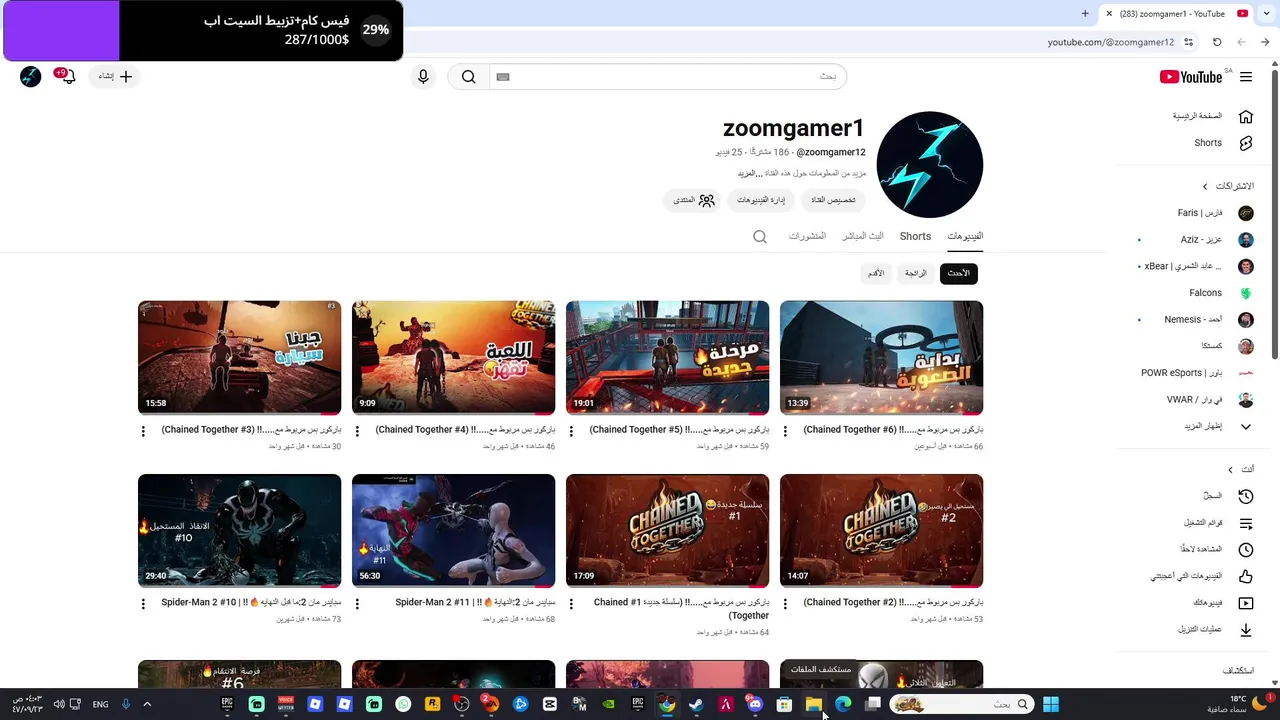Open File Explorer from the taskbar

tap(814, 704)
